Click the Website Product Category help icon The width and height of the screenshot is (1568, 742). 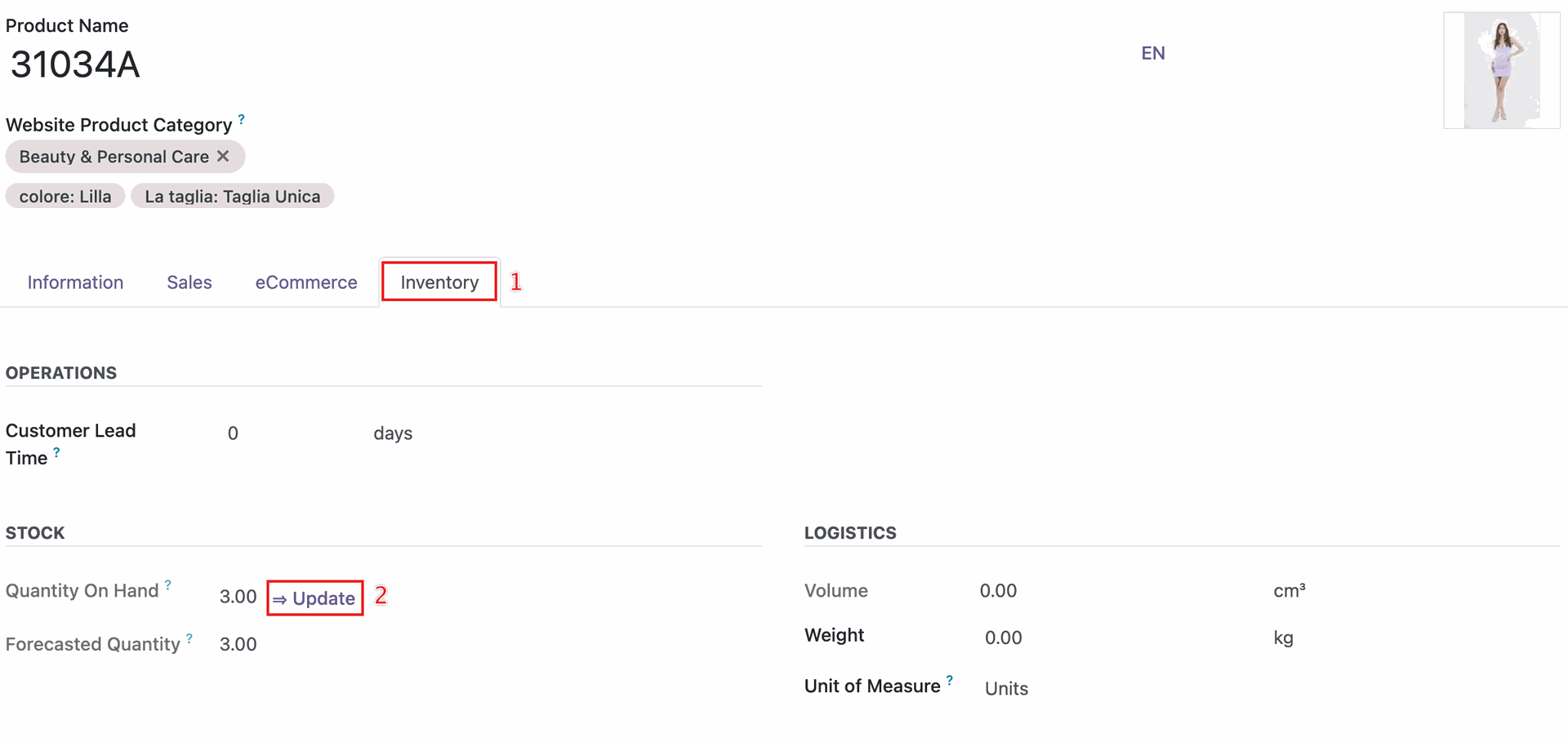point(241,119)
